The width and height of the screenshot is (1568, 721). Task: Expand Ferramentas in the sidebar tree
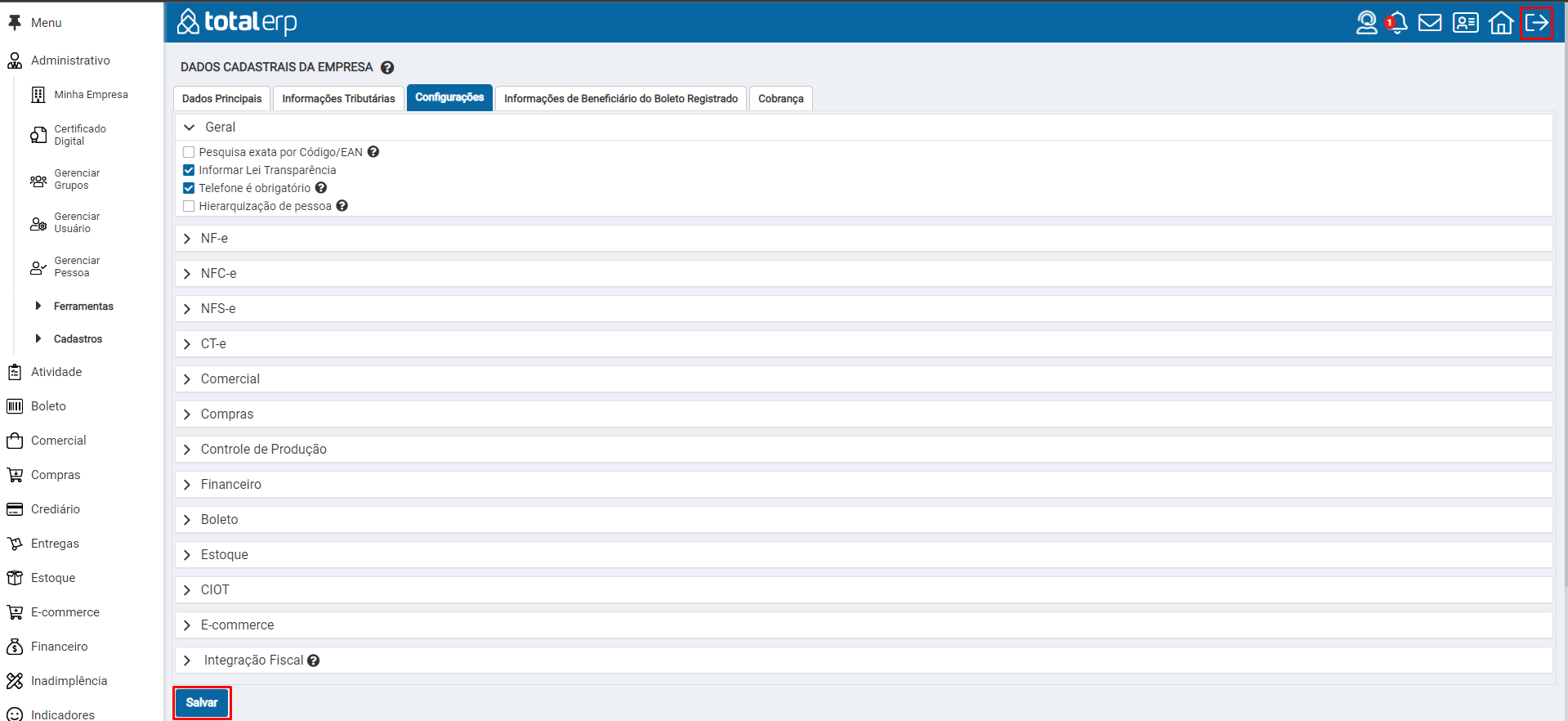83,307
